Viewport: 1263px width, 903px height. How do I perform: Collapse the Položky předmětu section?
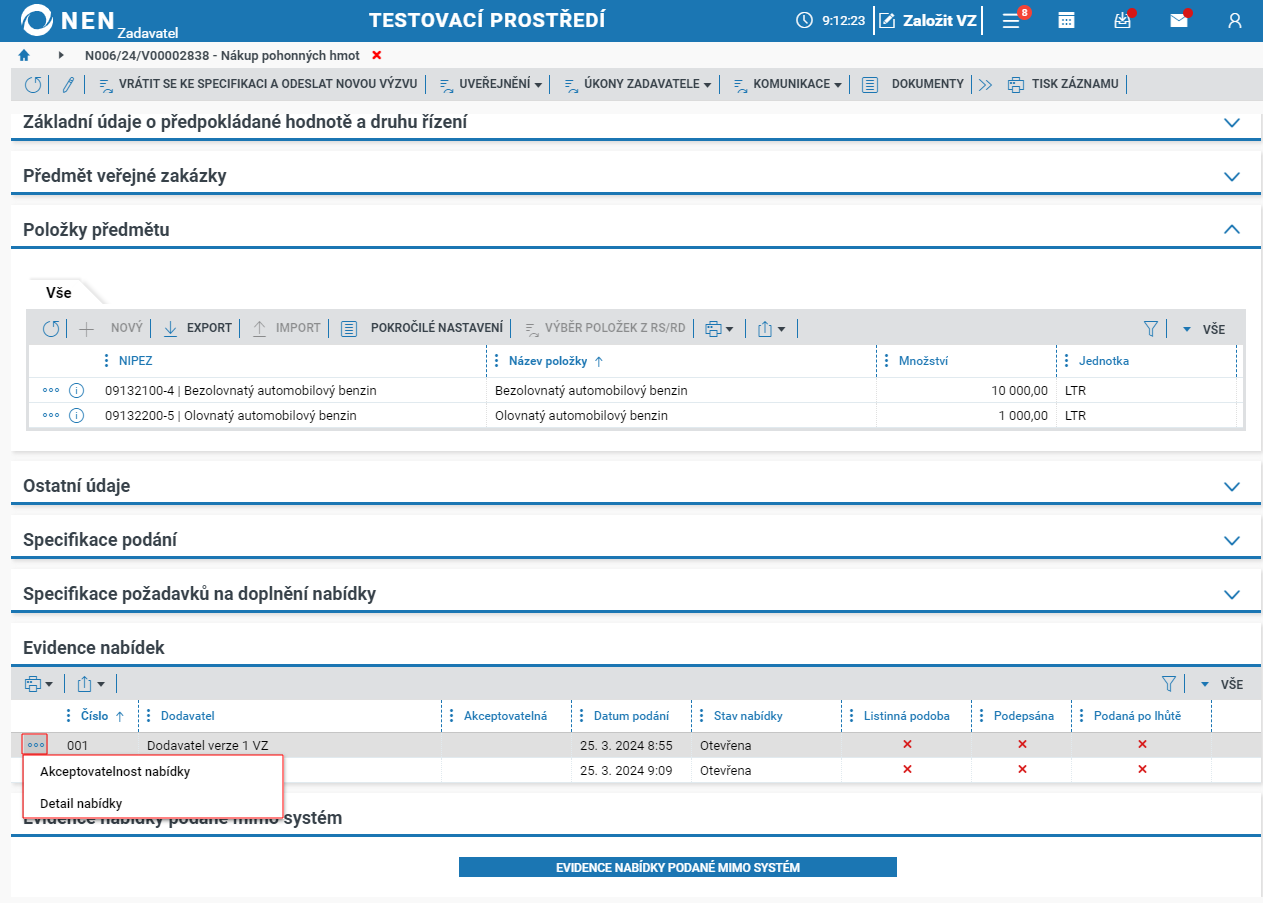(x=1232, y=230)
